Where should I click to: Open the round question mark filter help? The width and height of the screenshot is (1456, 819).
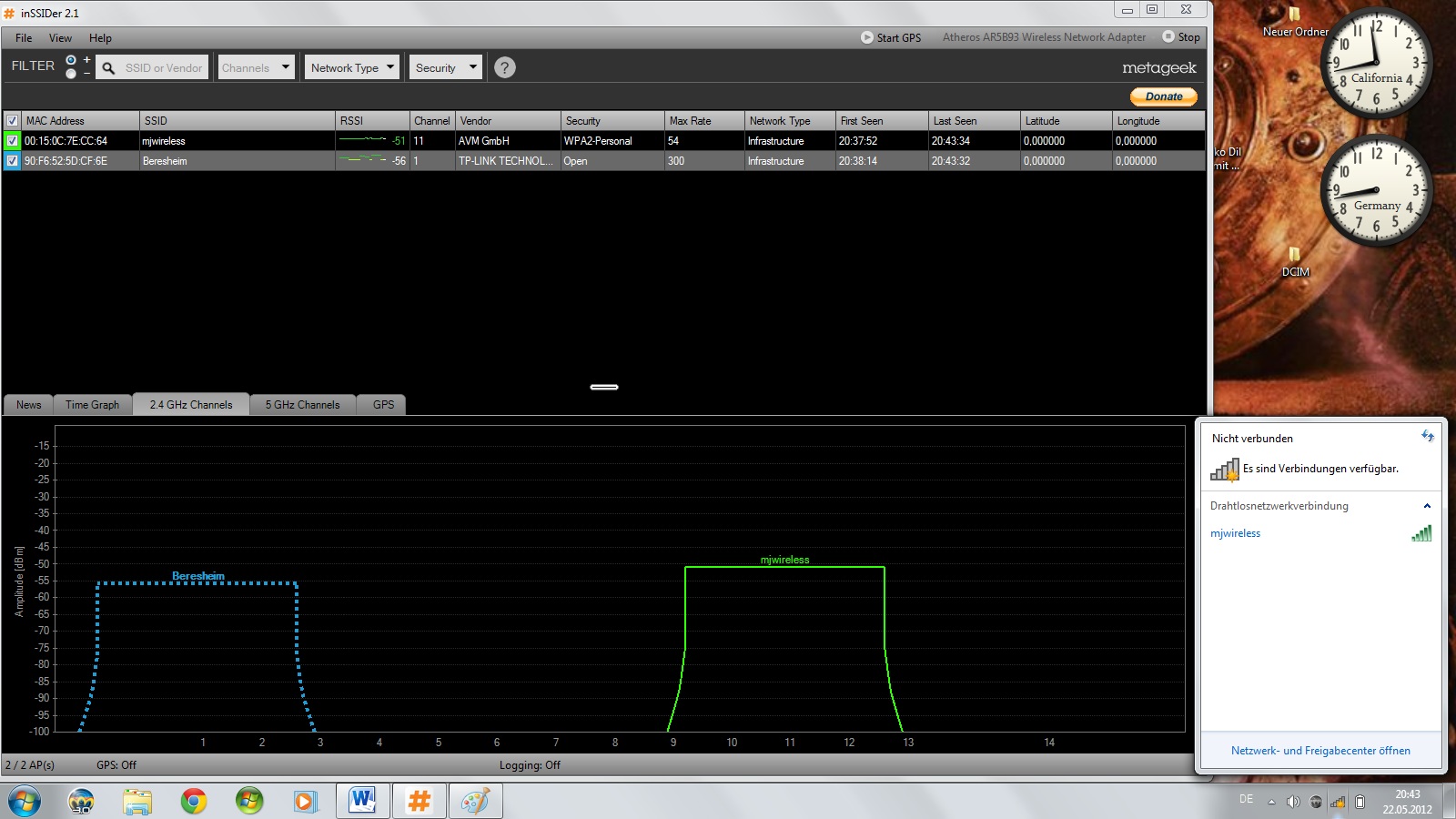click(x=504, y=67)
